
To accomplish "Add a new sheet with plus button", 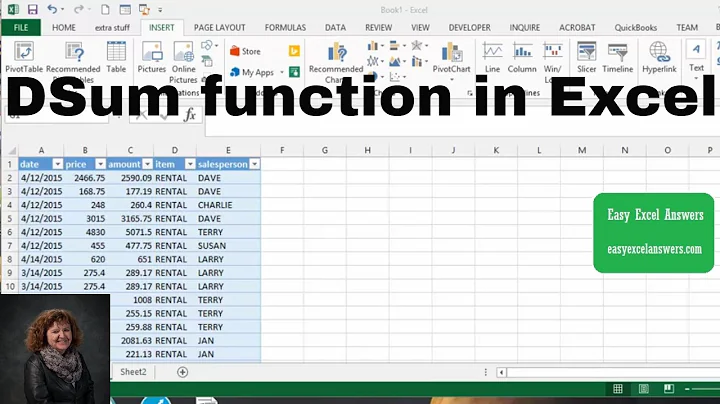I will pyautogui.click(x=182, y=372).
